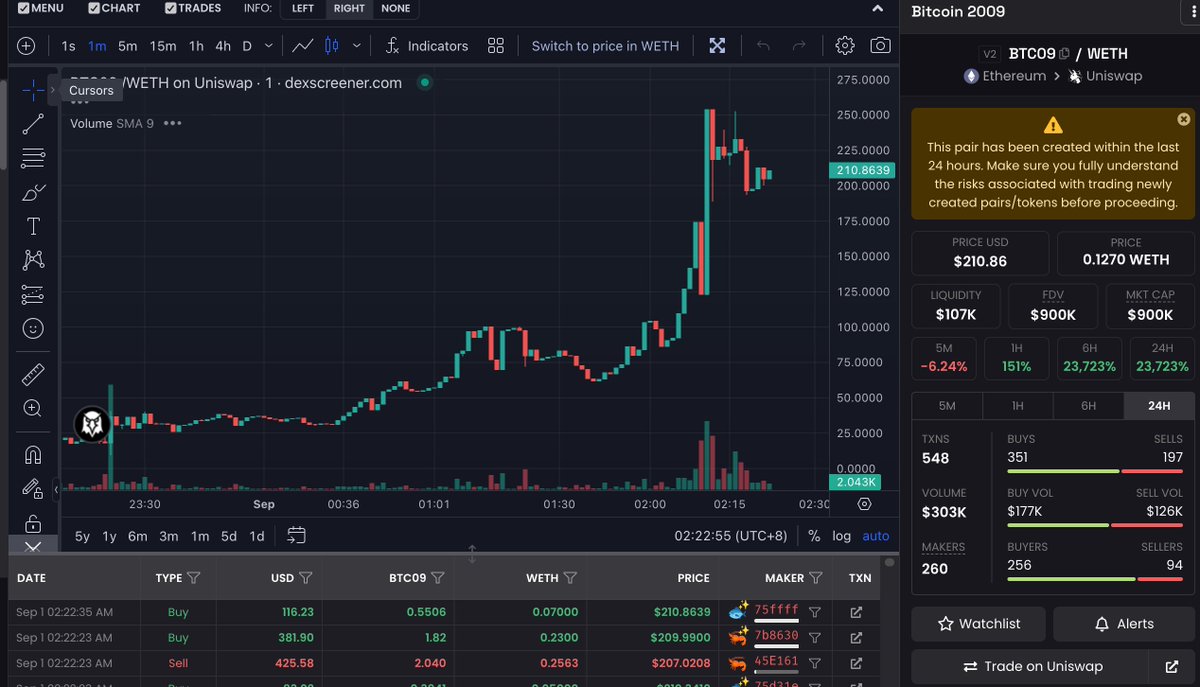The height and width of the screenshot is (687, 1200).
Task: Activate the zoom in tool
Action: click(32, 408)
